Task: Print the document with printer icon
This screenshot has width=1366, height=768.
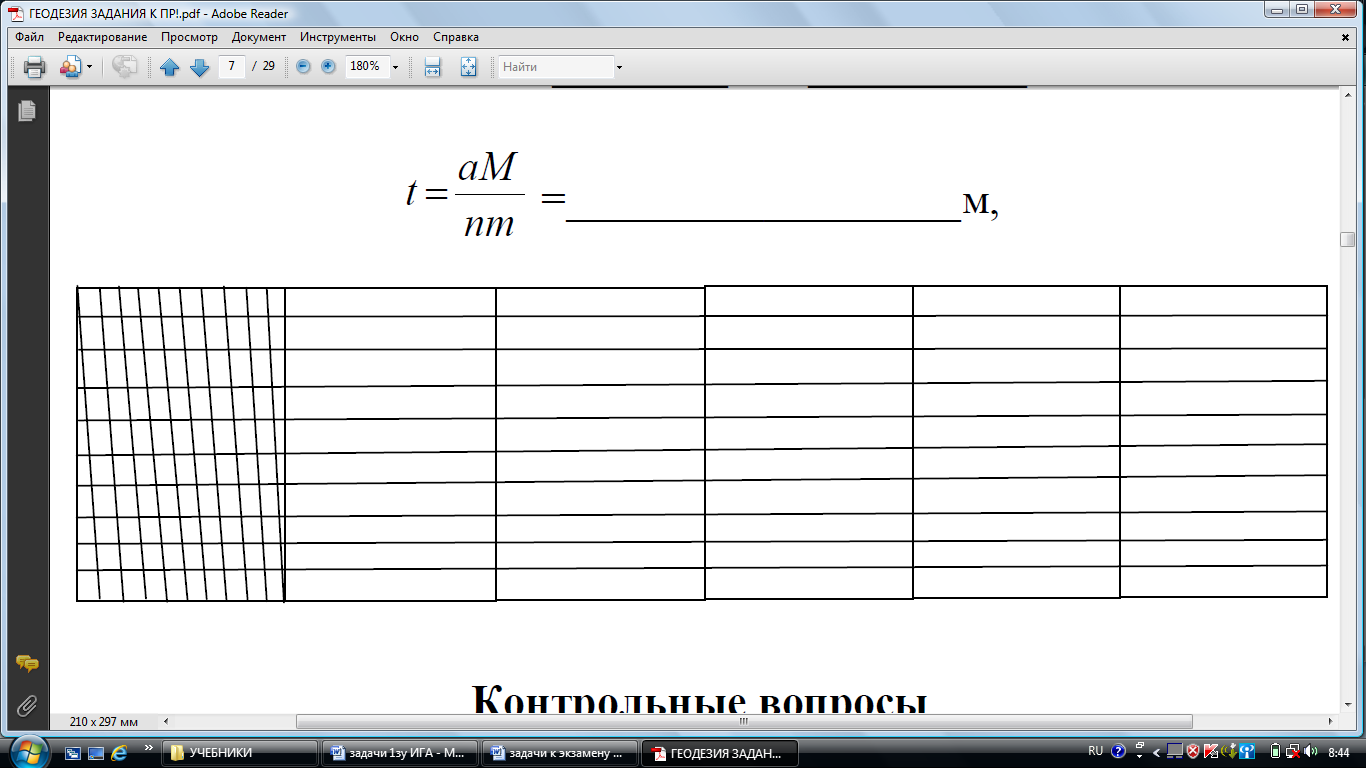Action: click(x=34, y=67)
